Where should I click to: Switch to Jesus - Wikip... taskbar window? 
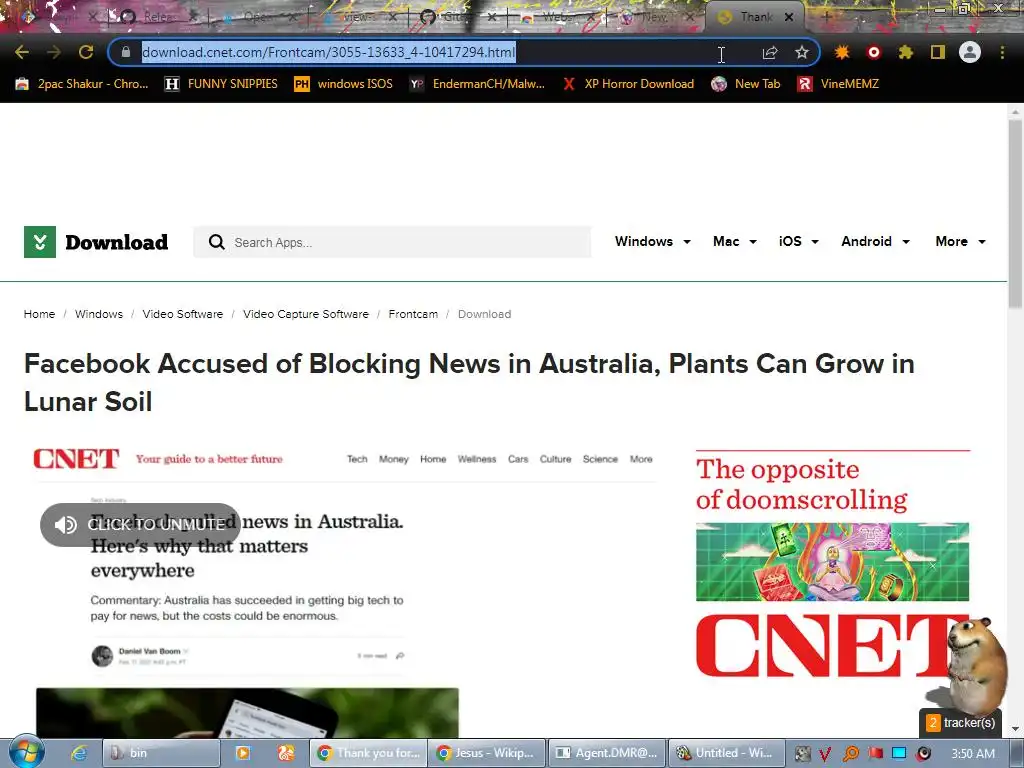click(x=487, y=753)
